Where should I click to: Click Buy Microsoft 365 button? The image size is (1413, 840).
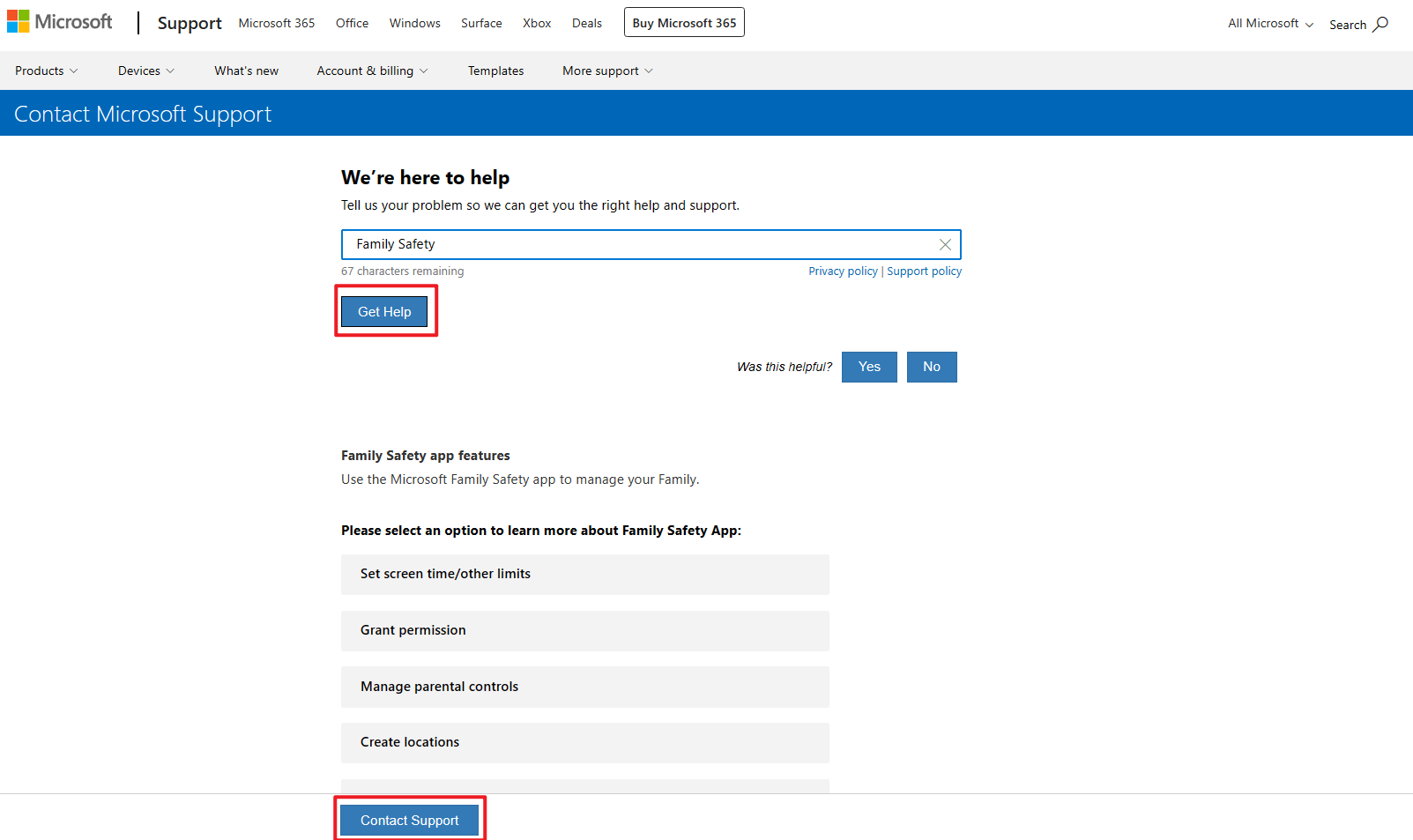coord(684,22)
